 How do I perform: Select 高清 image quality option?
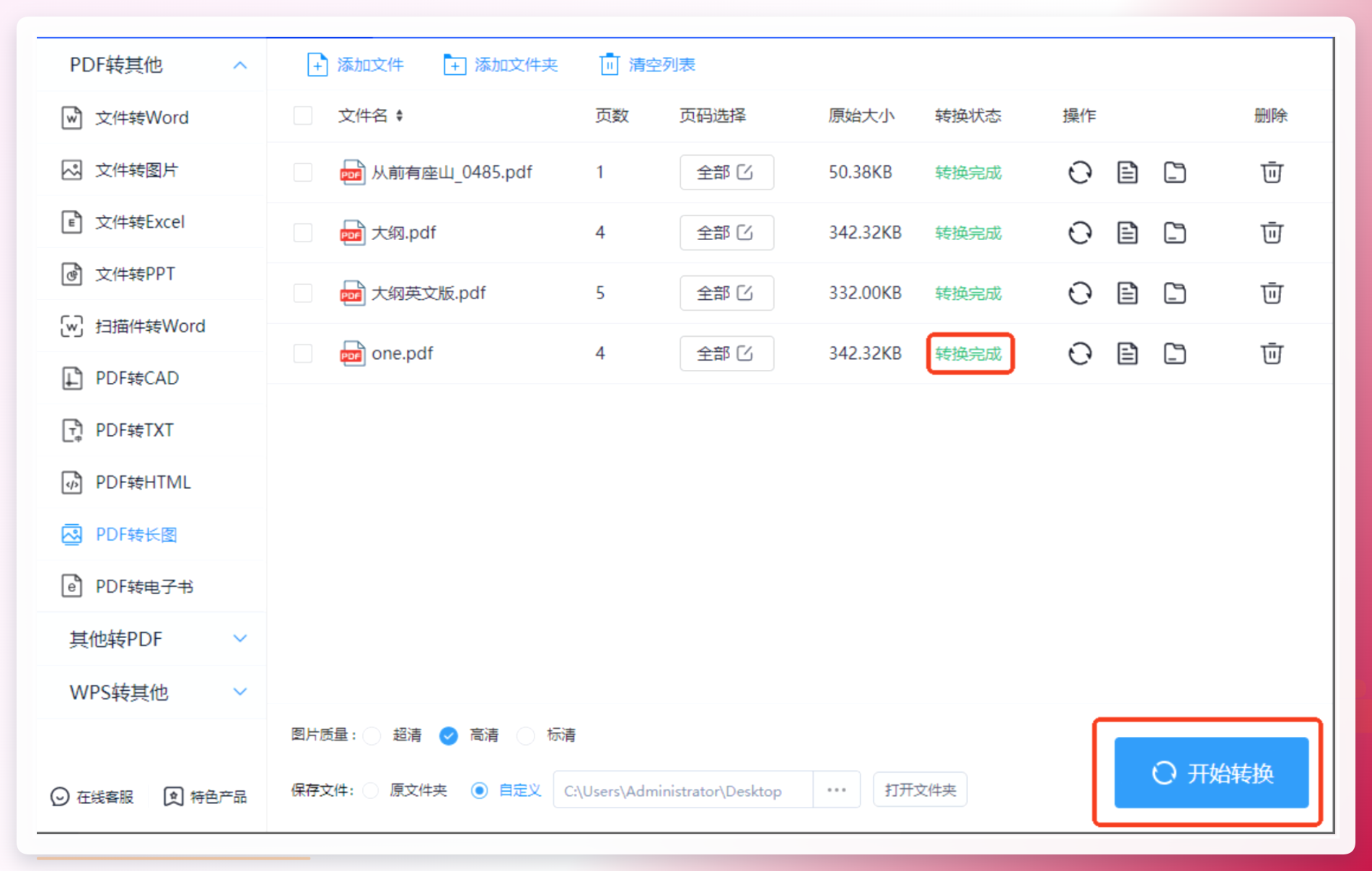click(449, 735)
